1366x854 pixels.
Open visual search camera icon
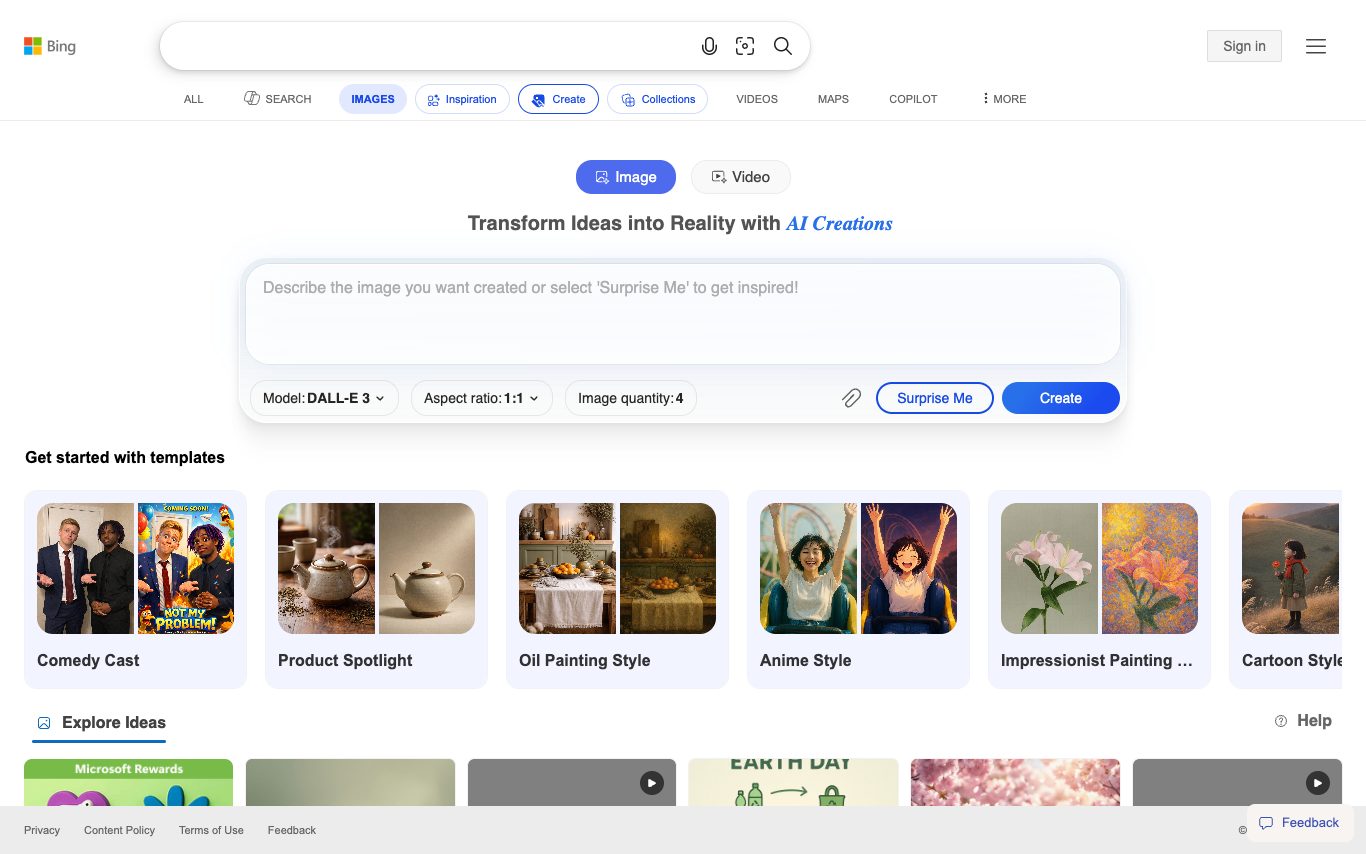(745, 46)
